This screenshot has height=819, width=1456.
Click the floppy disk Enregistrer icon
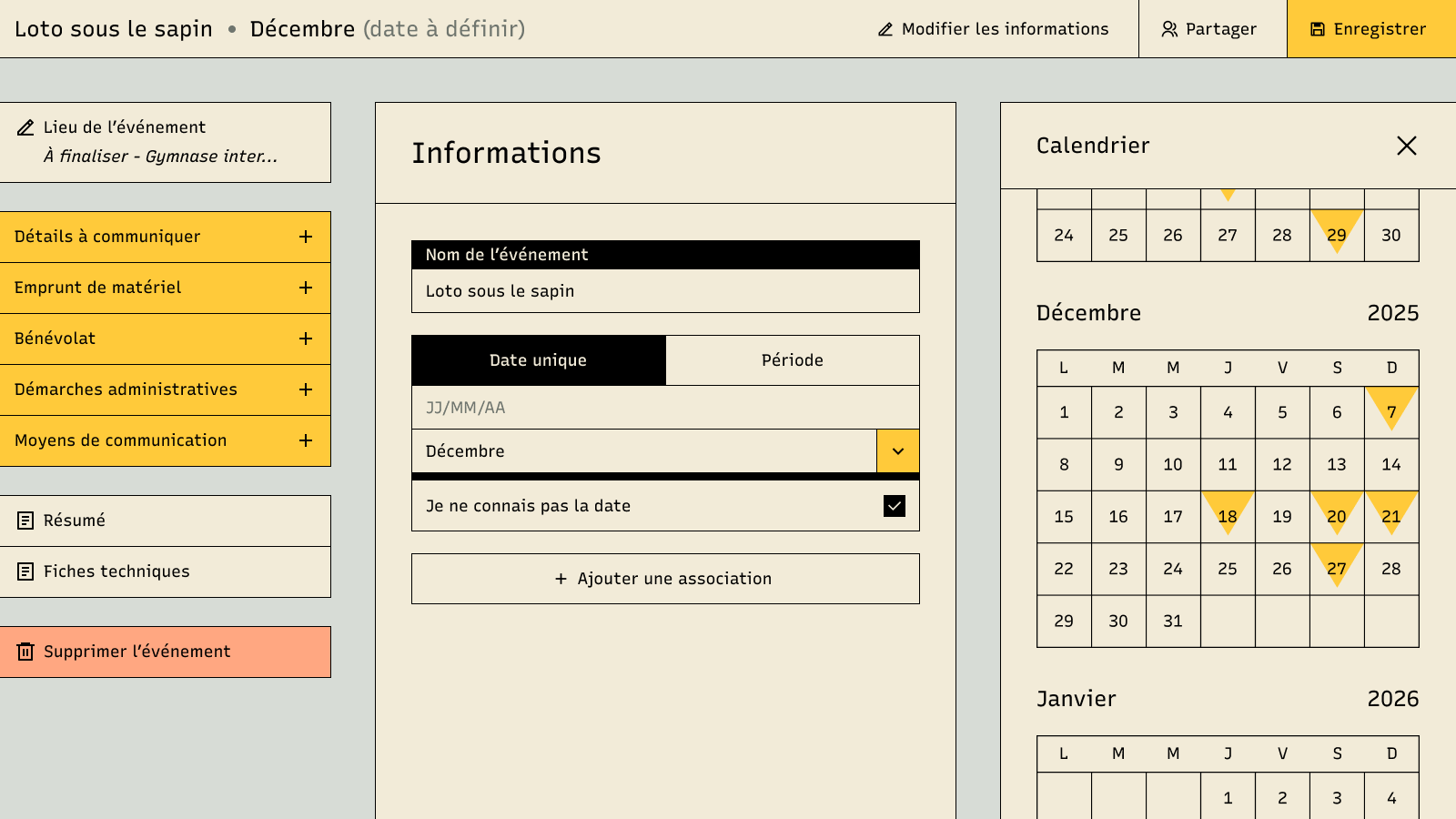point(1317,29)
